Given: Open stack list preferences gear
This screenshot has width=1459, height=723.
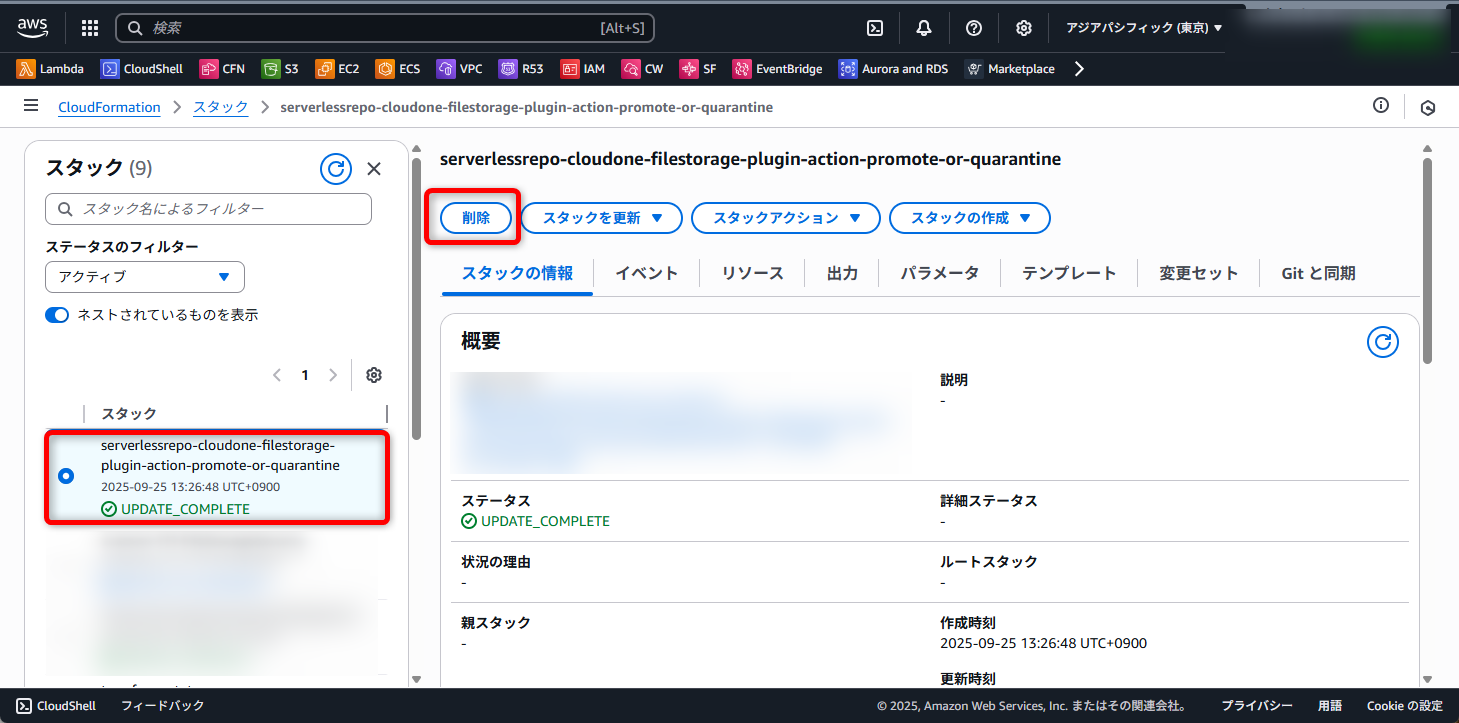Looking at the screenshot, I should (374, 375).
